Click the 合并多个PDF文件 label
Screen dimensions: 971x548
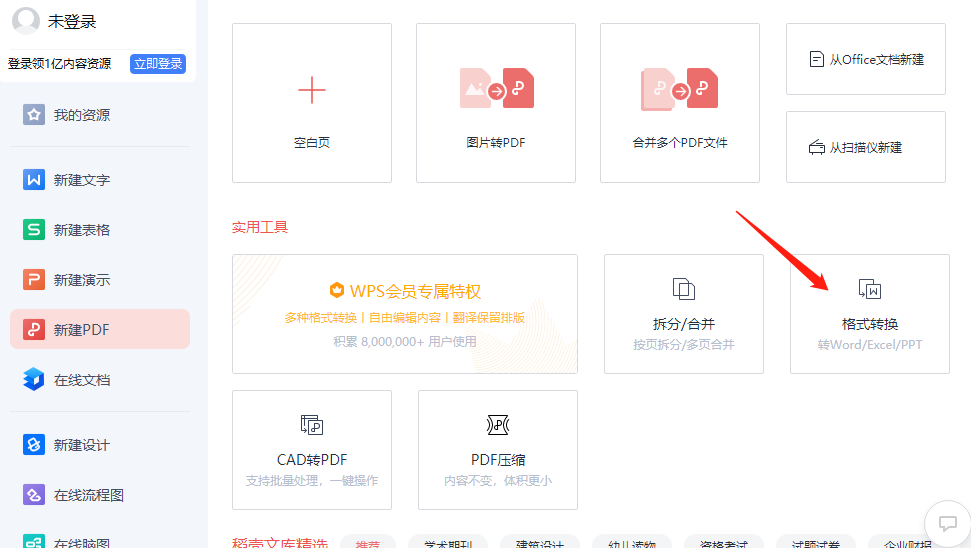click(680, 142)
